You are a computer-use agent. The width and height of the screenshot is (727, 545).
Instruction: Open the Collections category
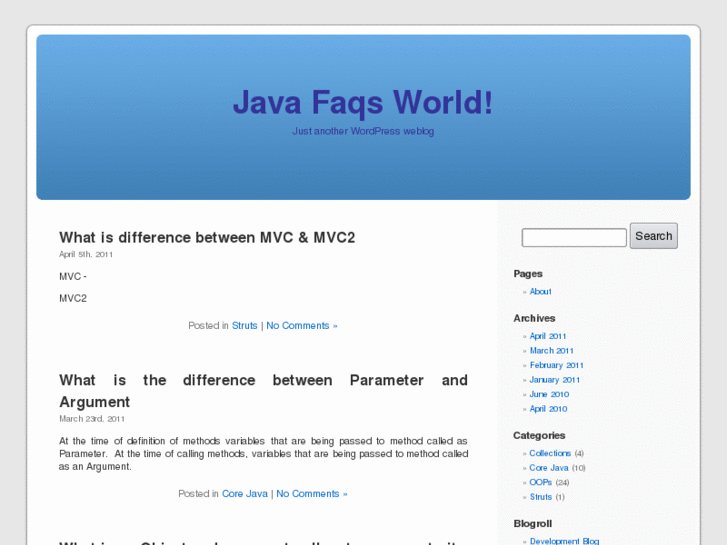550,453
